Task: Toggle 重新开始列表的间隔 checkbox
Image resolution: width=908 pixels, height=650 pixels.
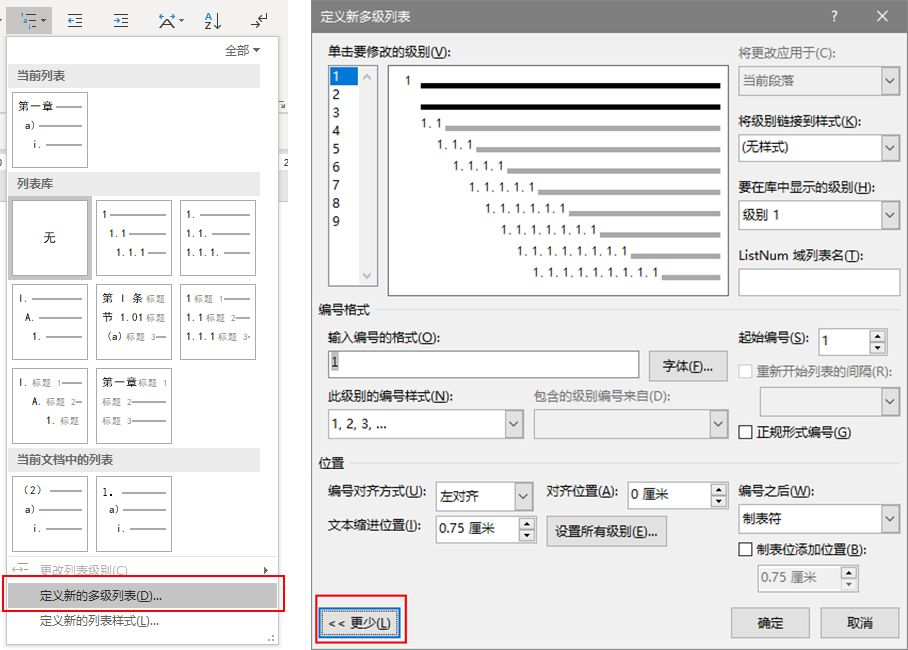Action: (746, 371)
